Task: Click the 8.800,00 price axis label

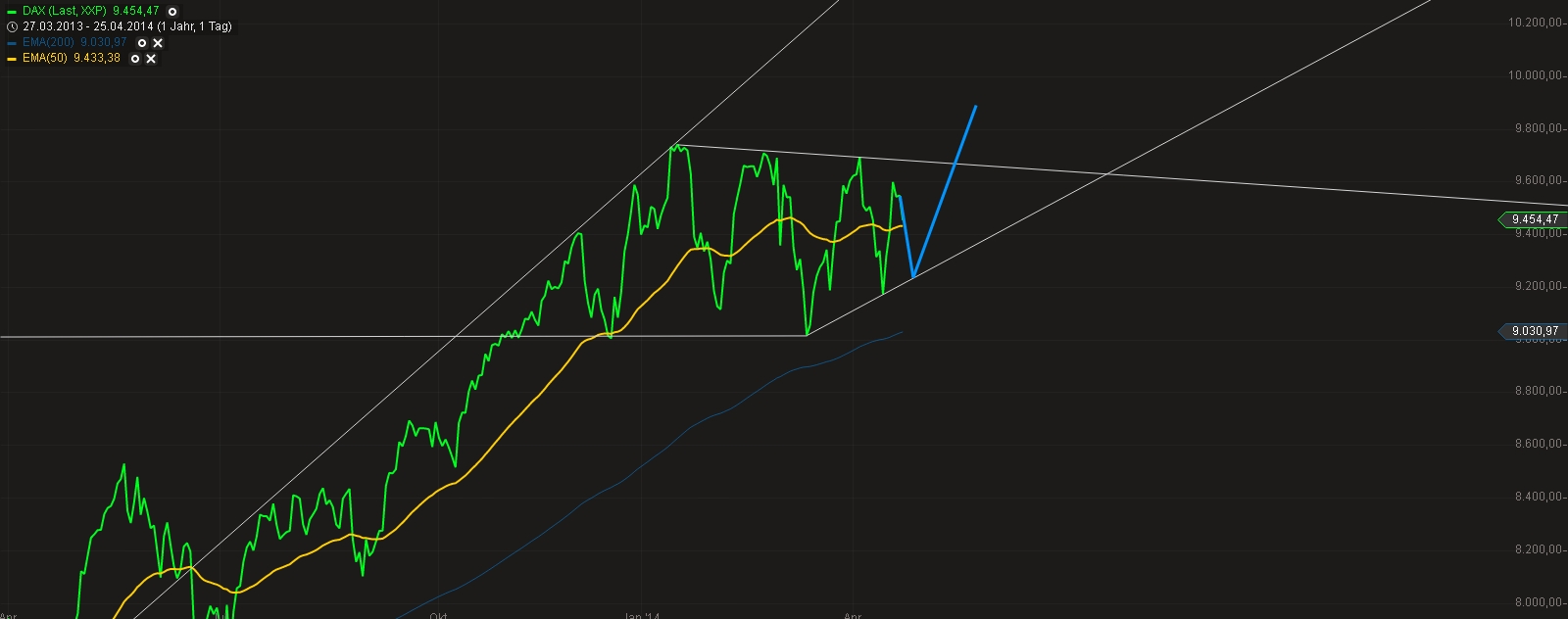Action: pyautogui.click(x=1537, y=391)
